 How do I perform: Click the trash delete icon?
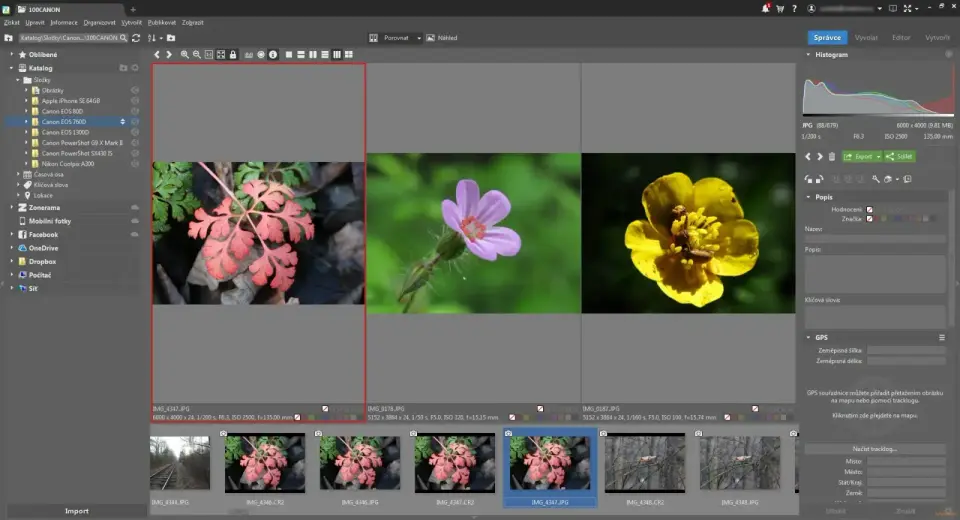(832, 156)
